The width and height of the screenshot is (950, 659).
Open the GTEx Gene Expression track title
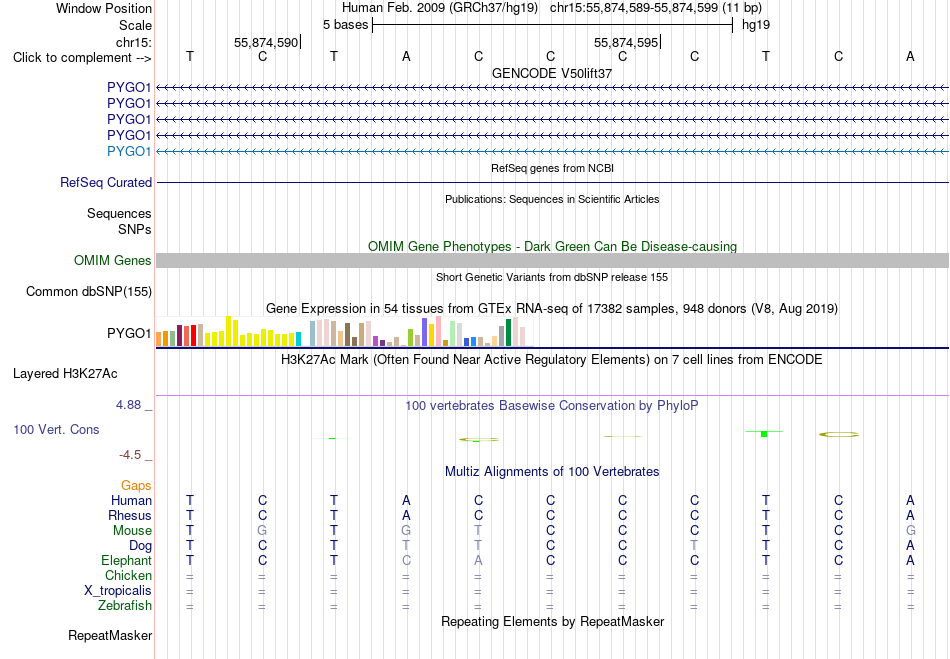[x=552, y=308]
